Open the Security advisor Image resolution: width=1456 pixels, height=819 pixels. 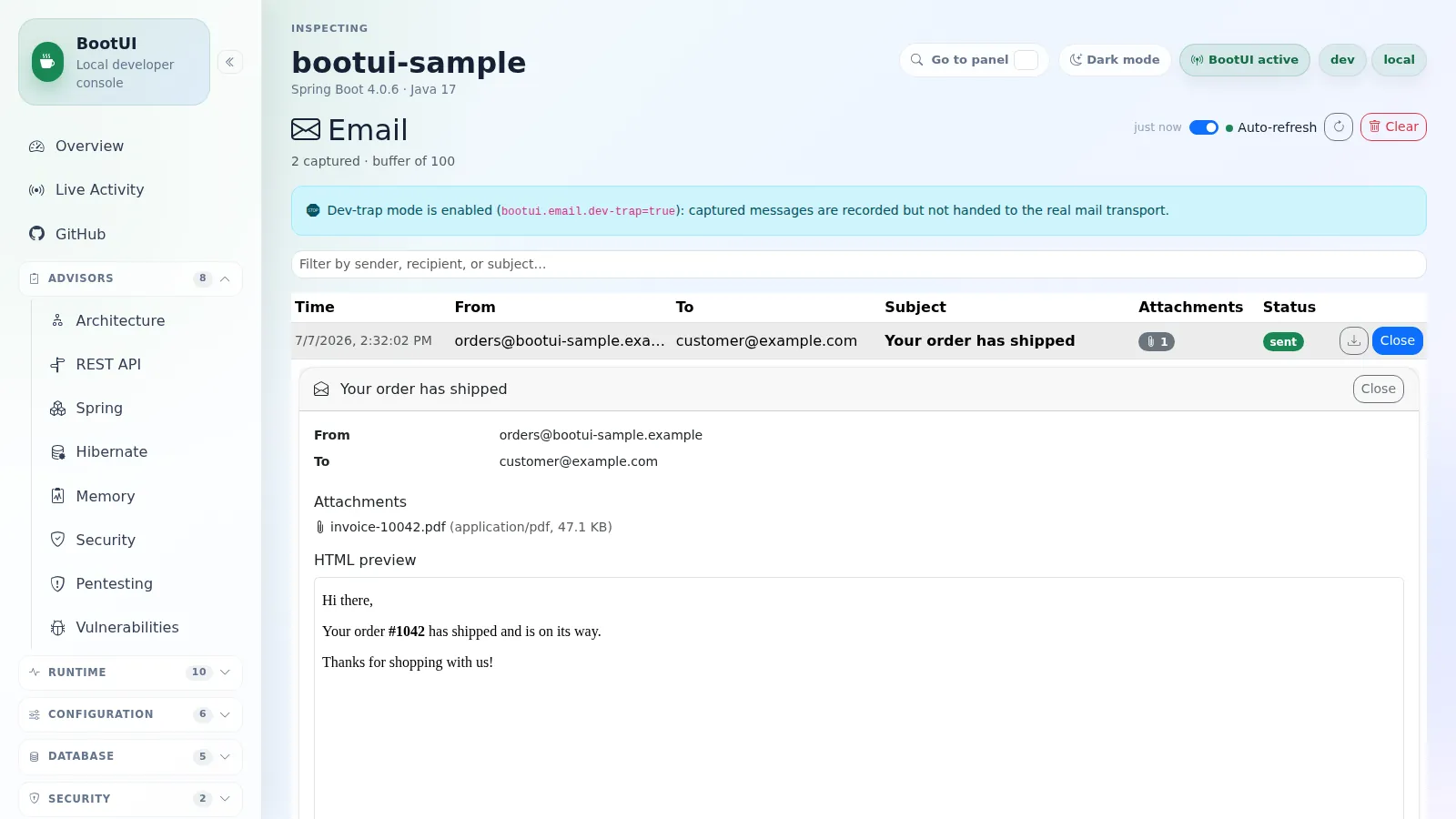pyautogui.click(x=141, y=540)
